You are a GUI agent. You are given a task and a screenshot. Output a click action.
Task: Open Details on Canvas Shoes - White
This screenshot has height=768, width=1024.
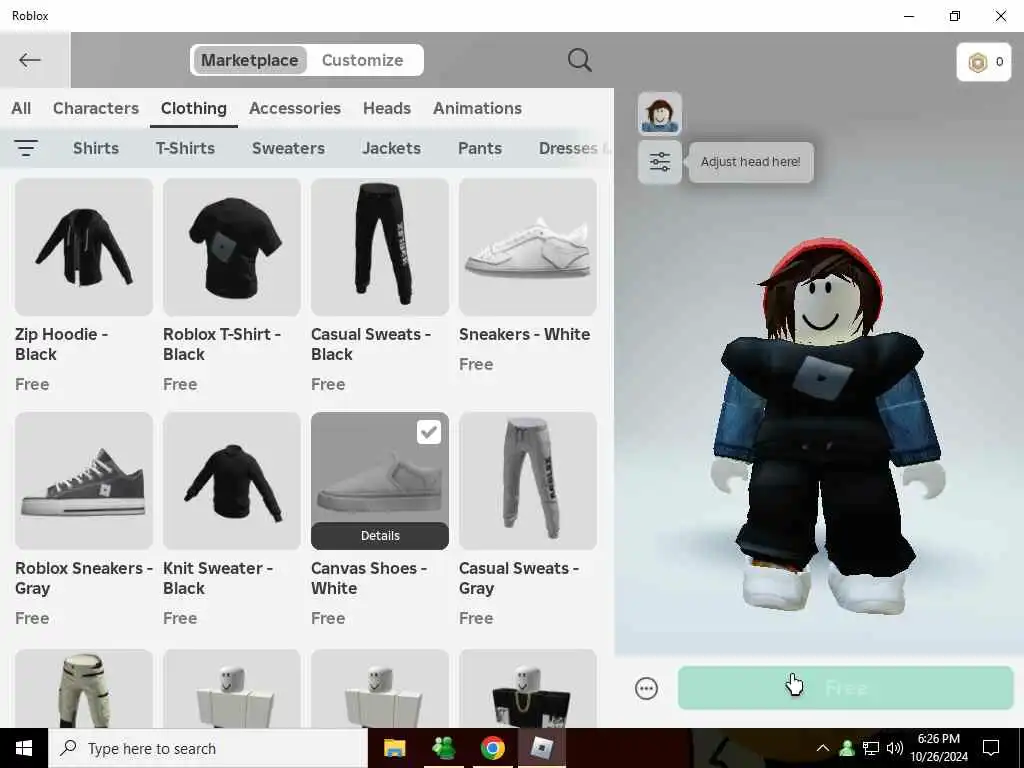click(380, 536)
